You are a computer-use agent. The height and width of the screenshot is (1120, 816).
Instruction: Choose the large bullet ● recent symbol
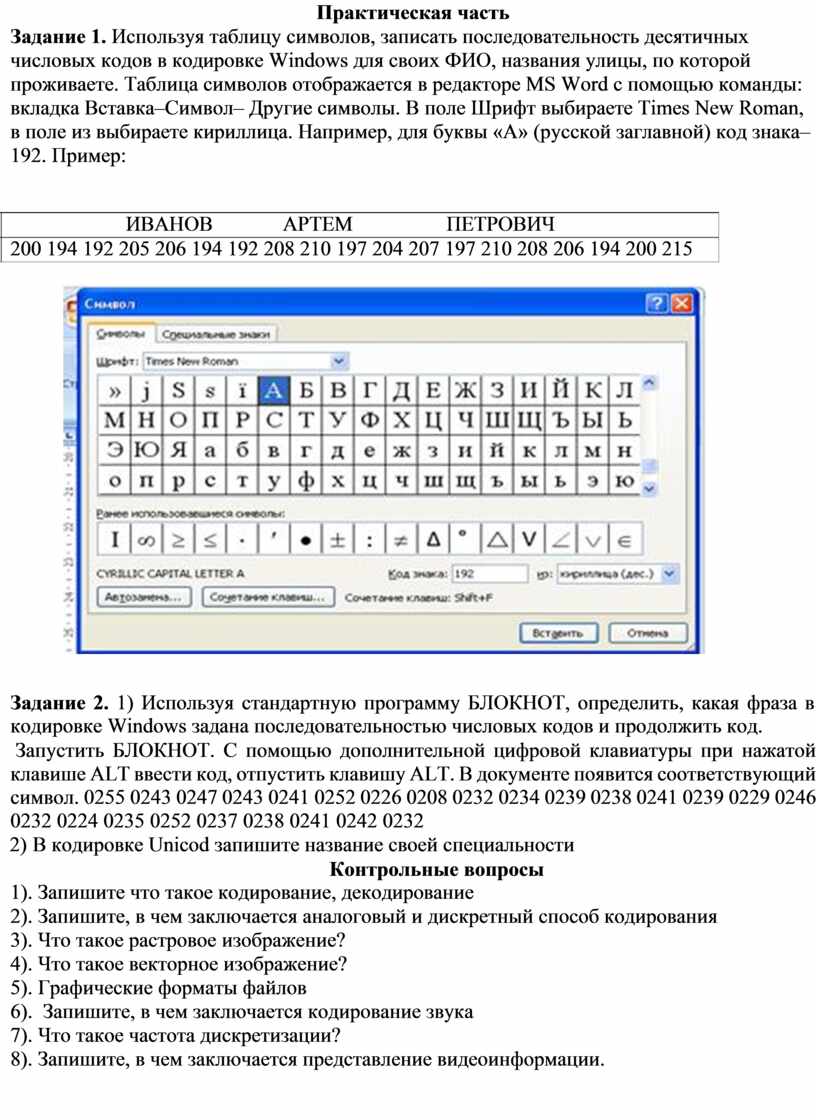point(306,539)
